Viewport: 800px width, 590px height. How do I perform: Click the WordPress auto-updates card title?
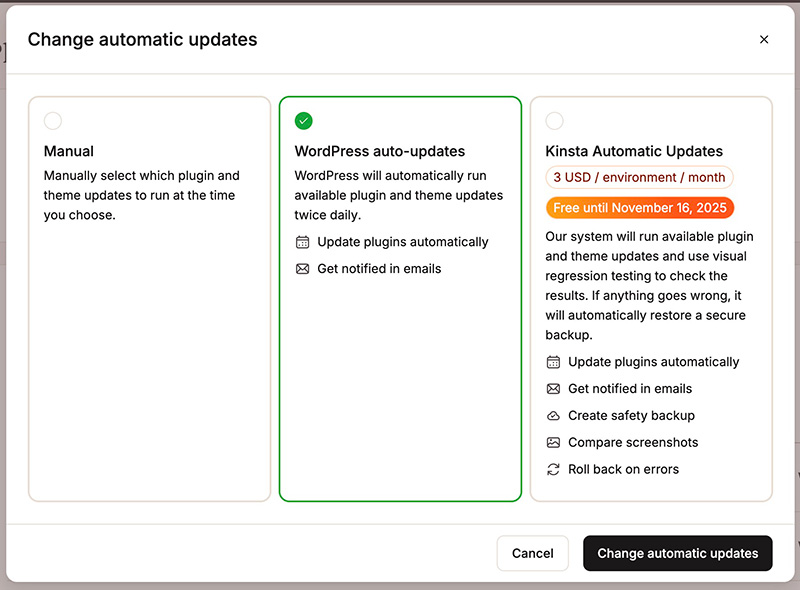point(380,151)
